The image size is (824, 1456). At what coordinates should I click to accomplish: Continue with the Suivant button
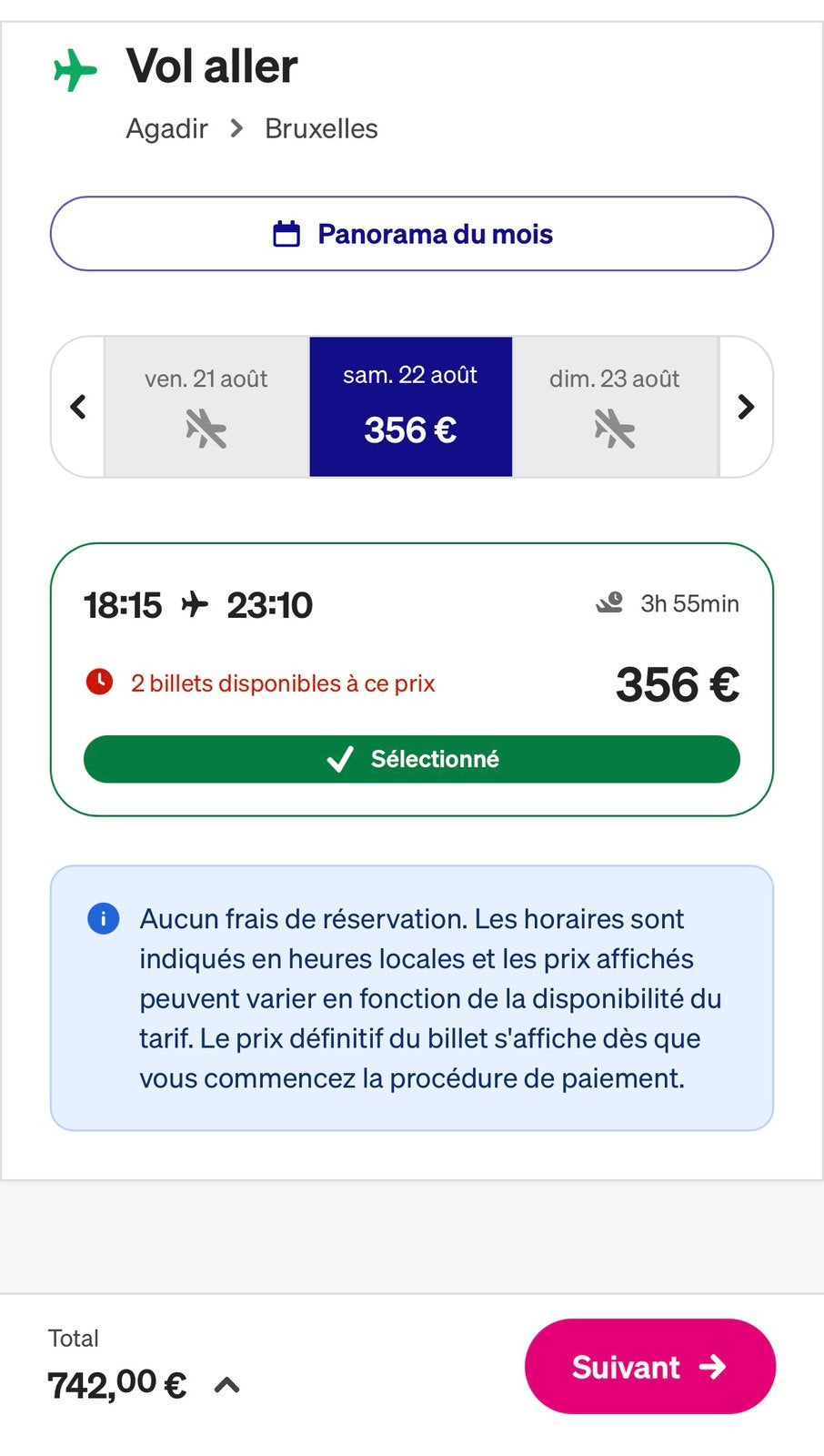click(650, 1366)
